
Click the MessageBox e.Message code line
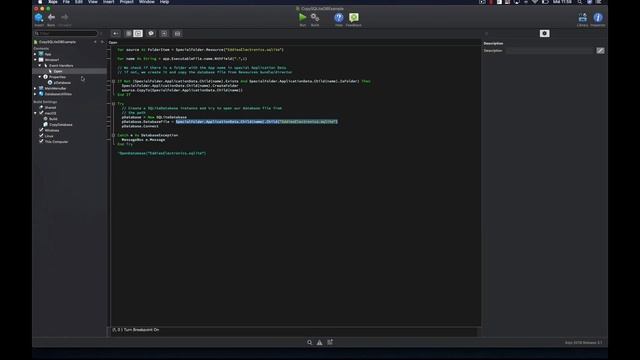pos(143,140)
